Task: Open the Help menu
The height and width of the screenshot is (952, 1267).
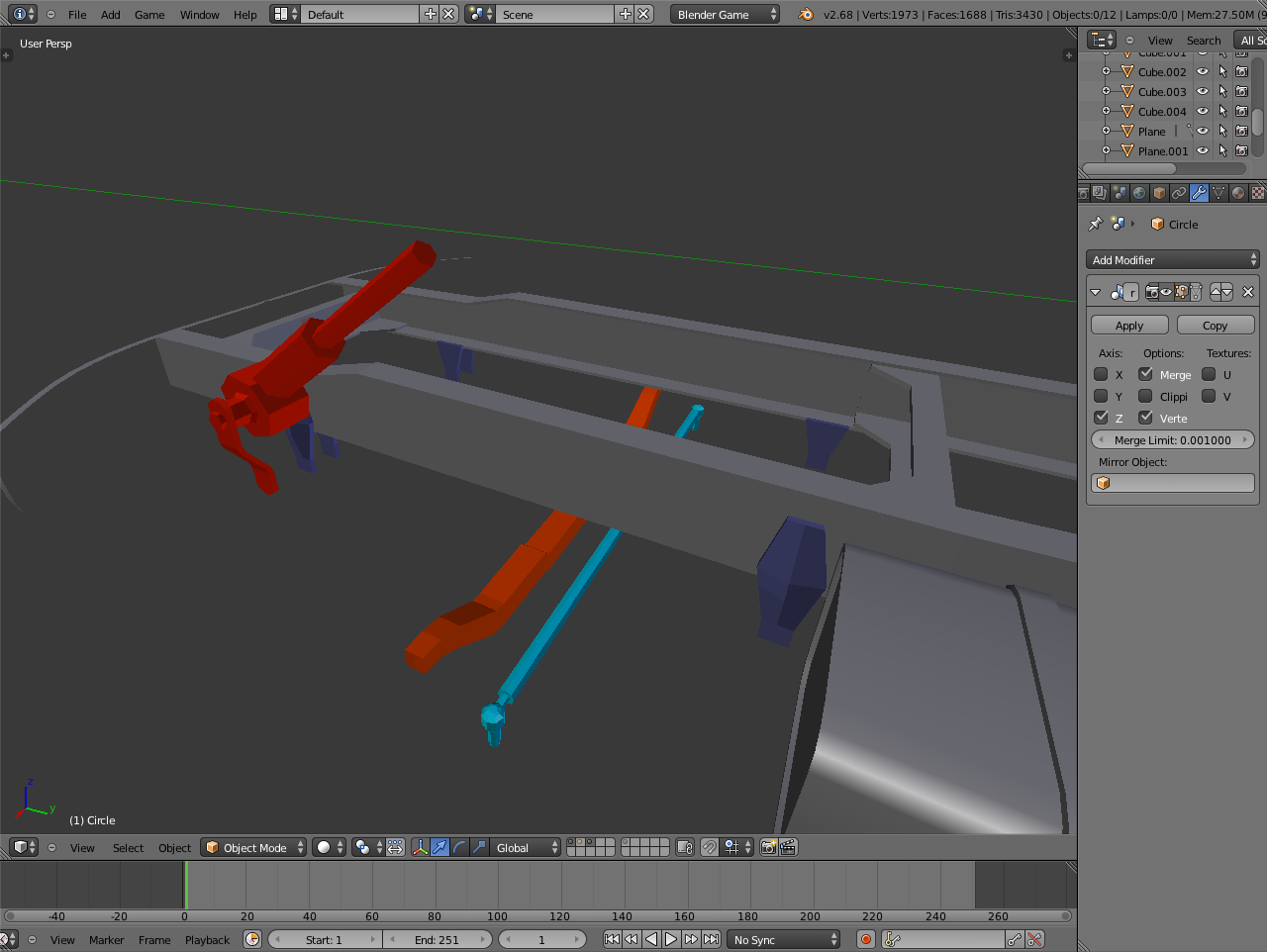Action: (x=245, y=15)
